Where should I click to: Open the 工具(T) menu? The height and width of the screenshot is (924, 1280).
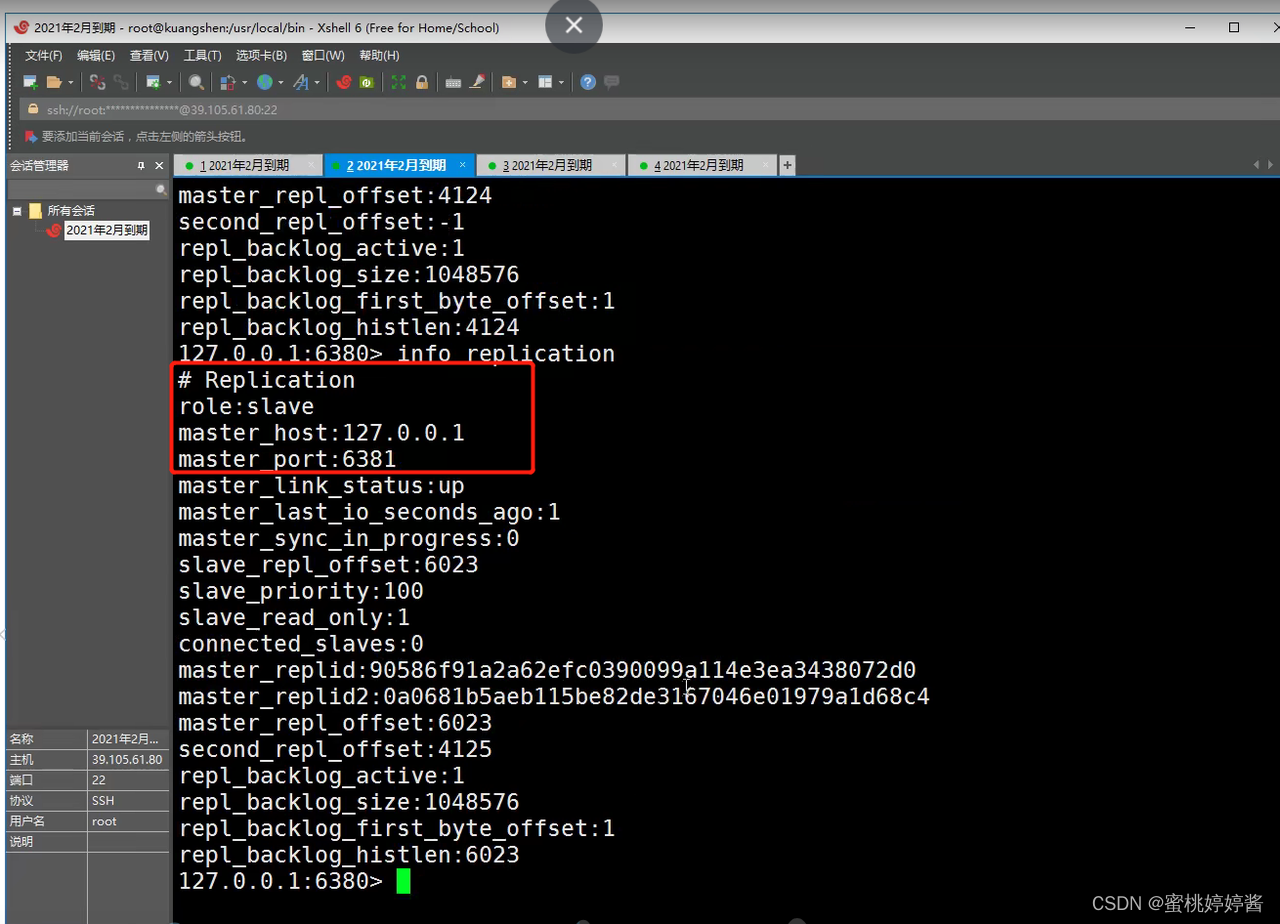[x=202, y=56]
